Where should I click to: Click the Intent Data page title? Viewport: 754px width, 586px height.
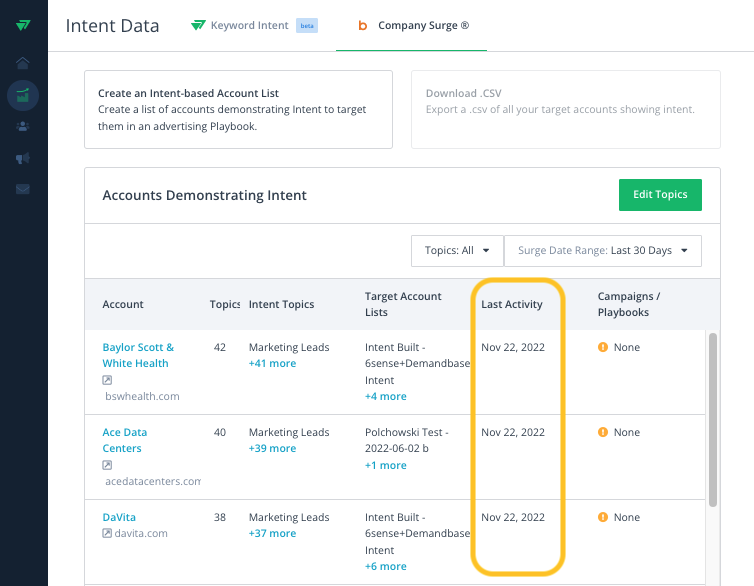pos(113,26)
